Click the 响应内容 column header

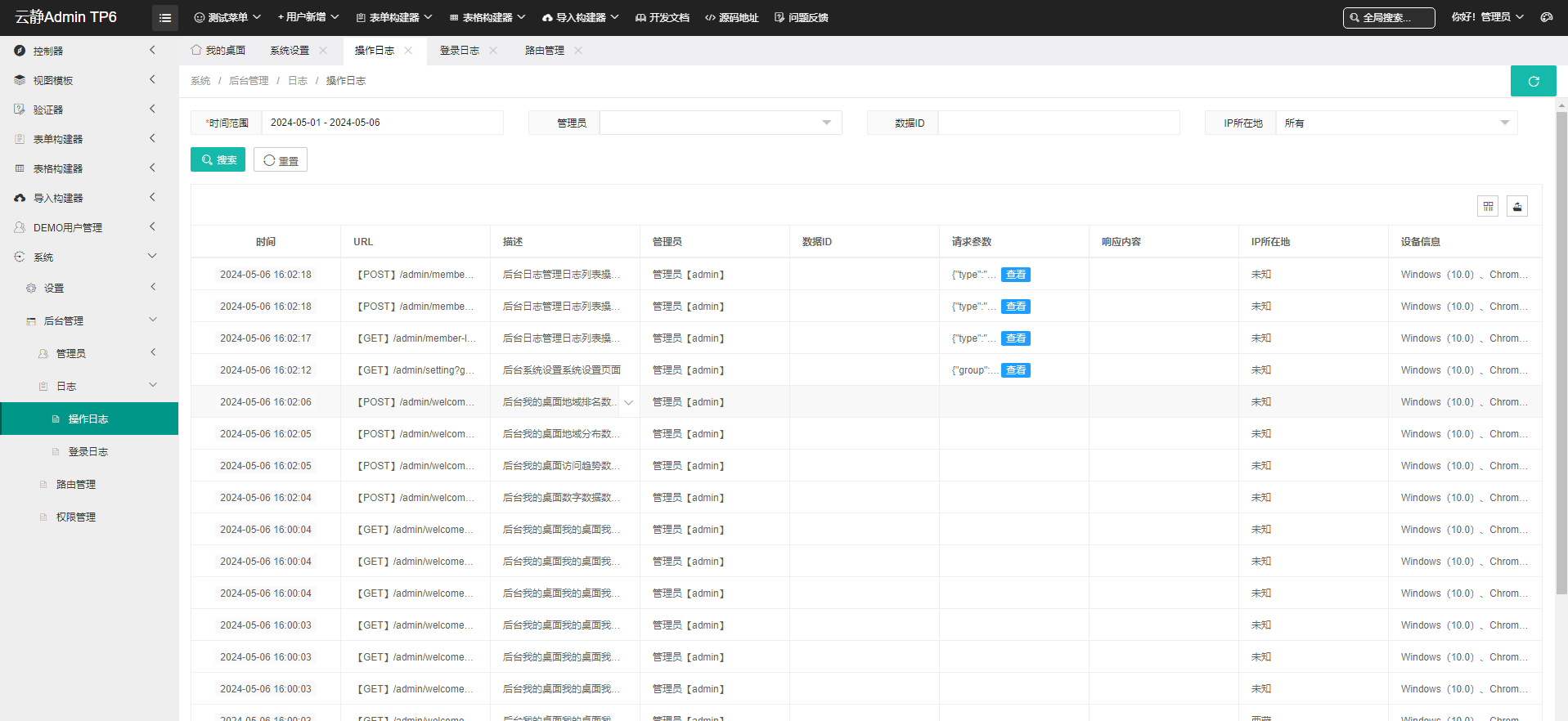(1164, 242)
